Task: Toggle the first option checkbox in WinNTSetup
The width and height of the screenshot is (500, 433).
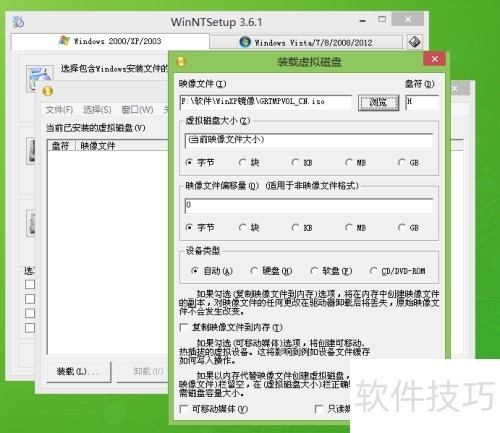Action: [x=30, y=284]
